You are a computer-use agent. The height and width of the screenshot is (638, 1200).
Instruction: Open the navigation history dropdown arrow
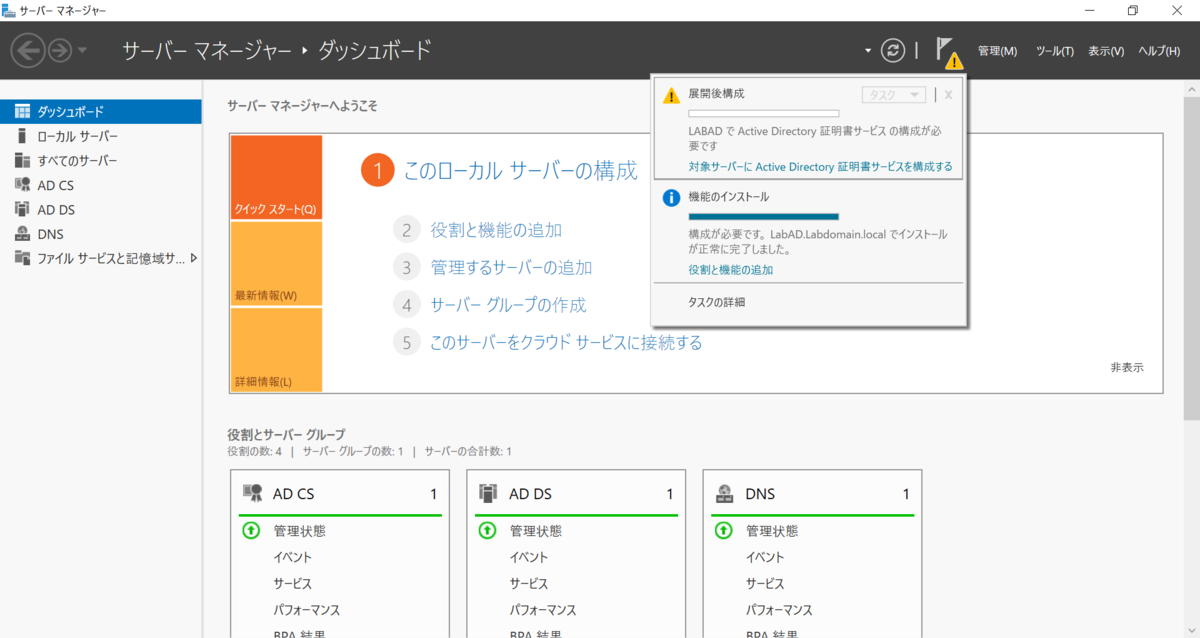(x=83, y=50)
